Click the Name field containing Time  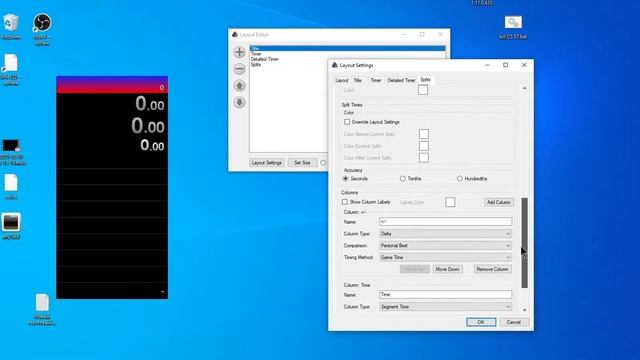point(445,294)
